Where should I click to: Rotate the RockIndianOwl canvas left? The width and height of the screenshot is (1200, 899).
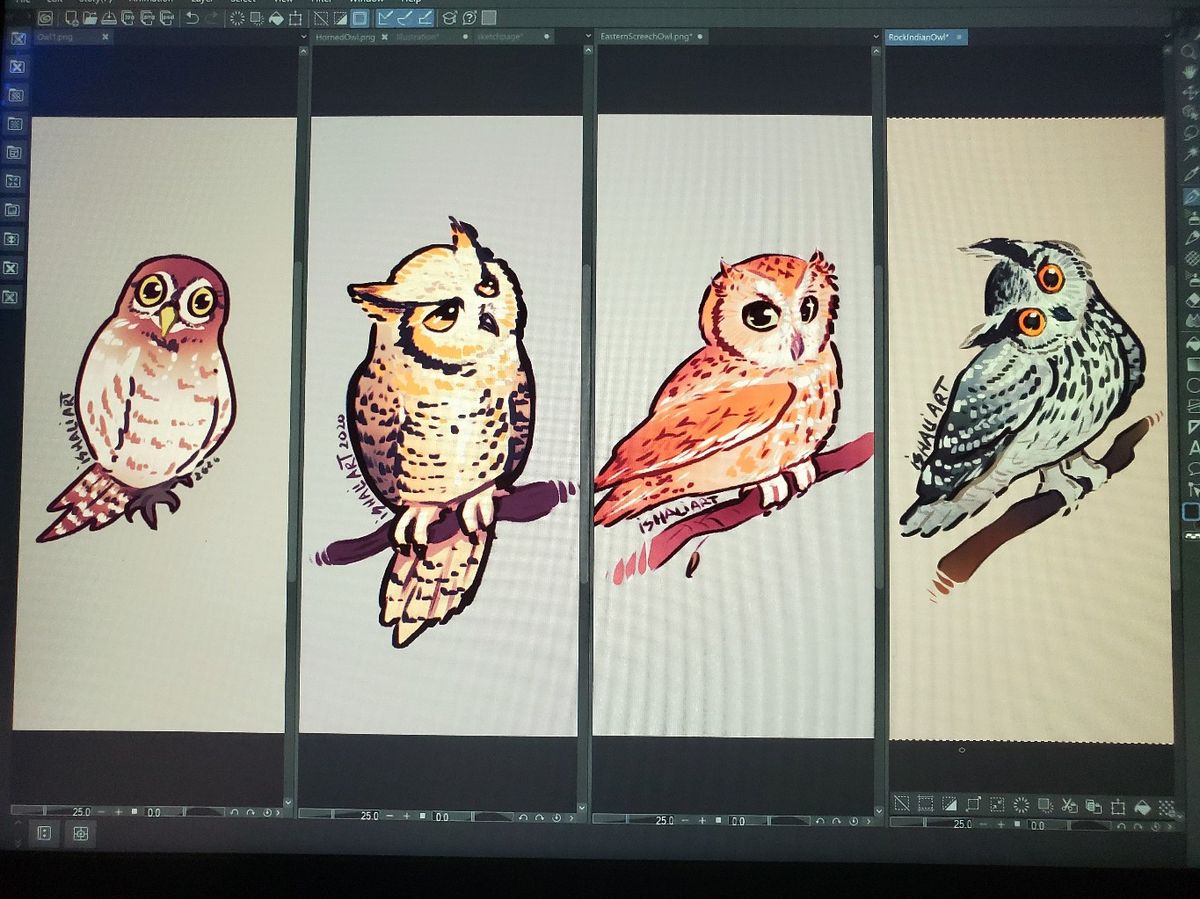click(1121, 825)
